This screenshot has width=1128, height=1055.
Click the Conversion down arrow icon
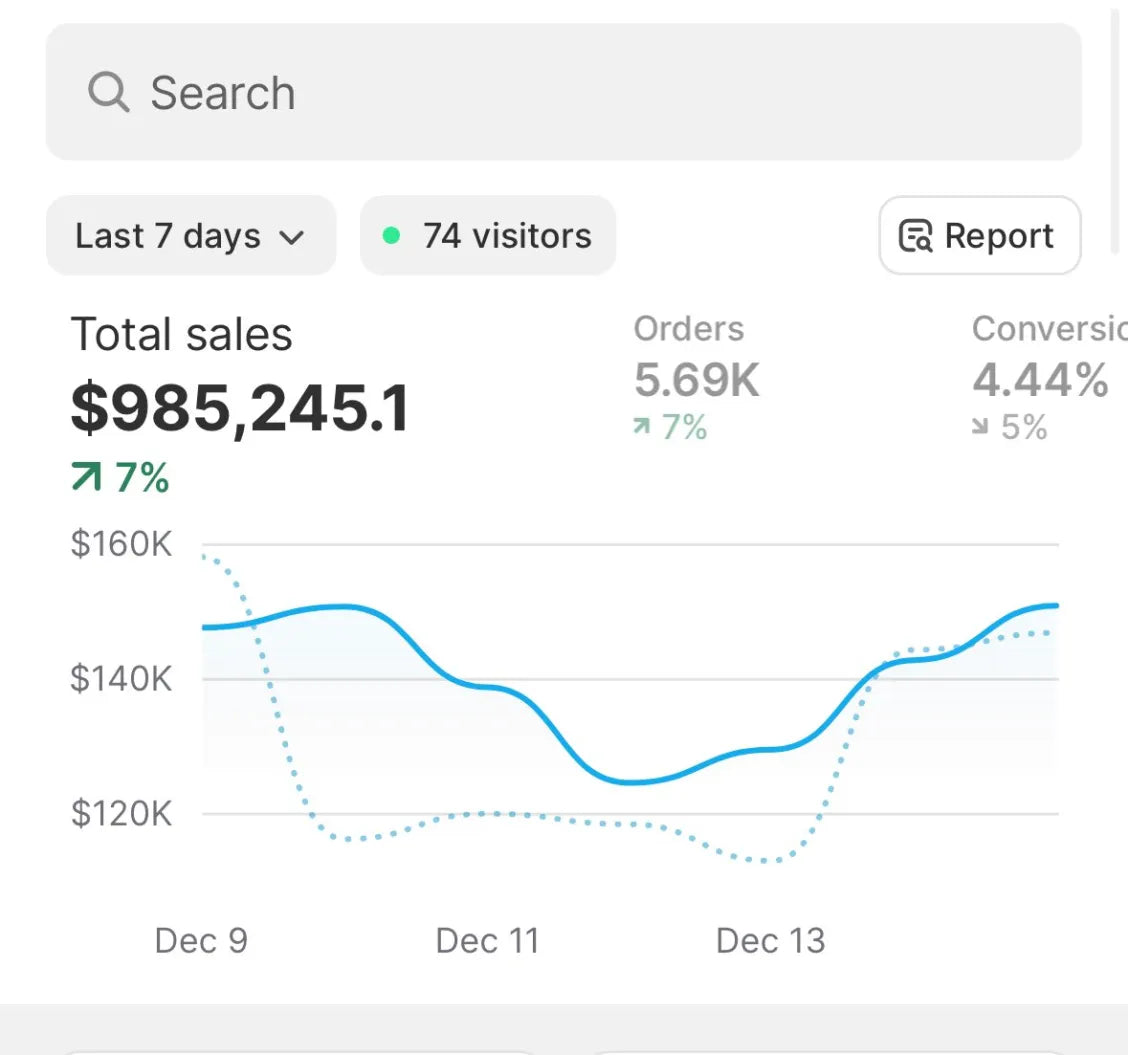tap(981, 428)
